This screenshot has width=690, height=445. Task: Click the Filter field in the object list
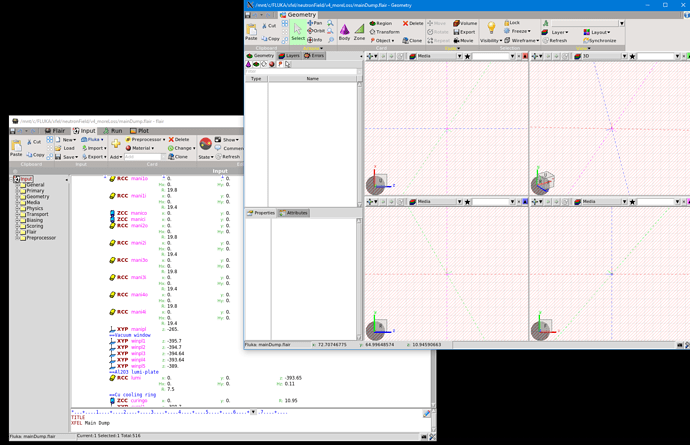pyautogui.click(x=303, y=71)
